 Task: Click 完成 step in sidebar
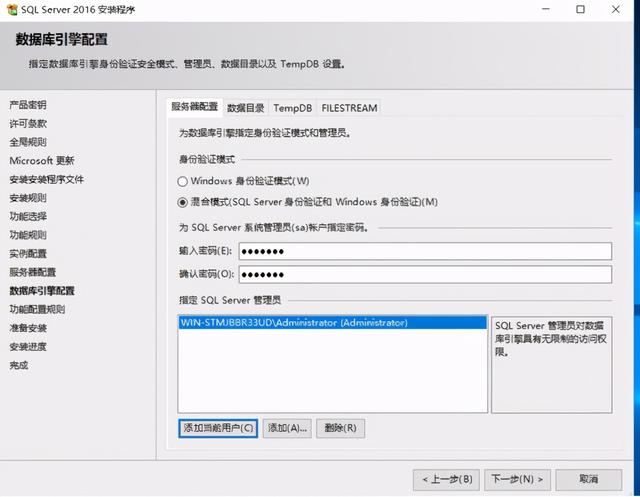(19, 365)
